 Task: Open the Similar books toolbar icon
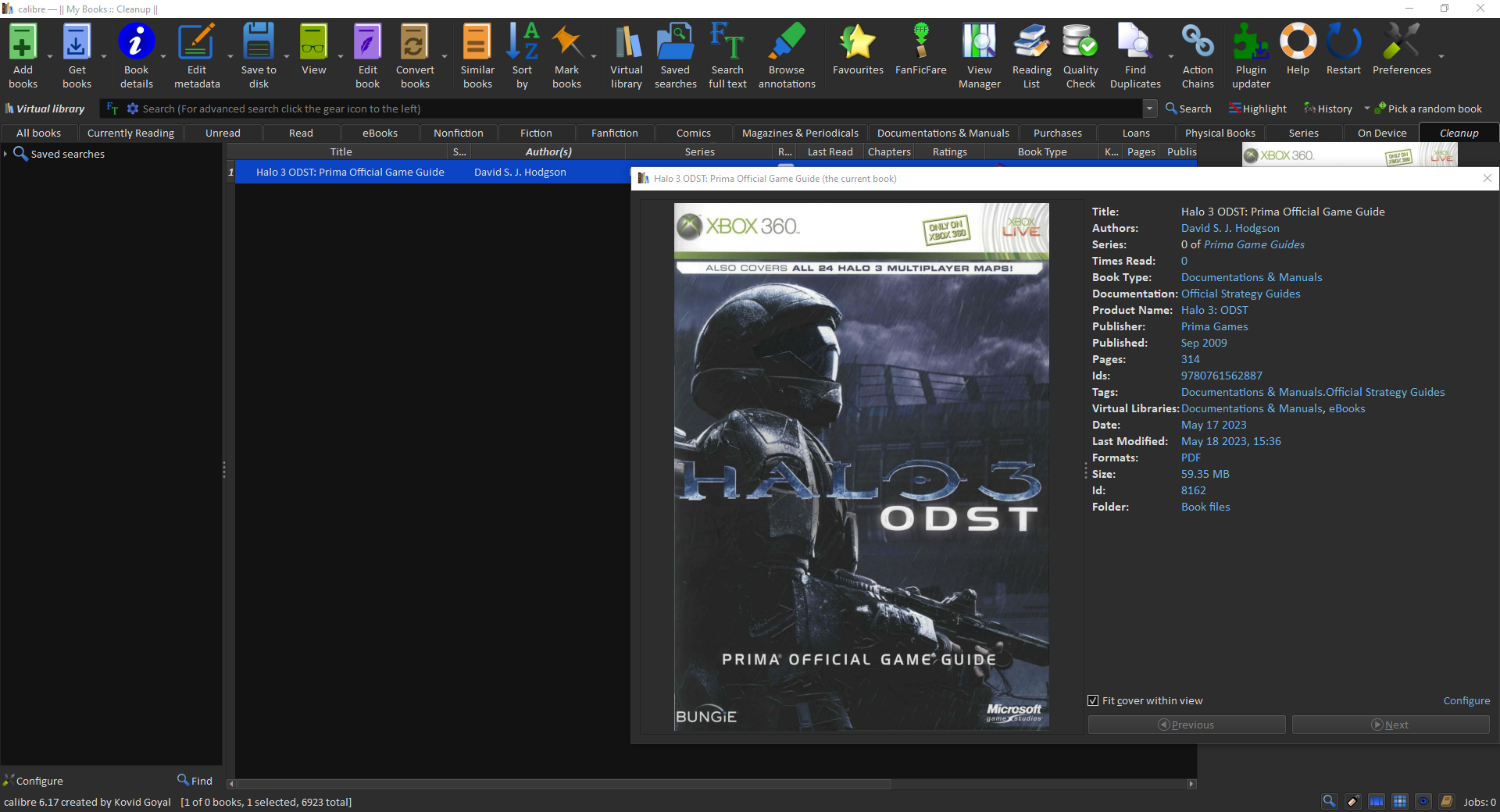click(477, 42)
